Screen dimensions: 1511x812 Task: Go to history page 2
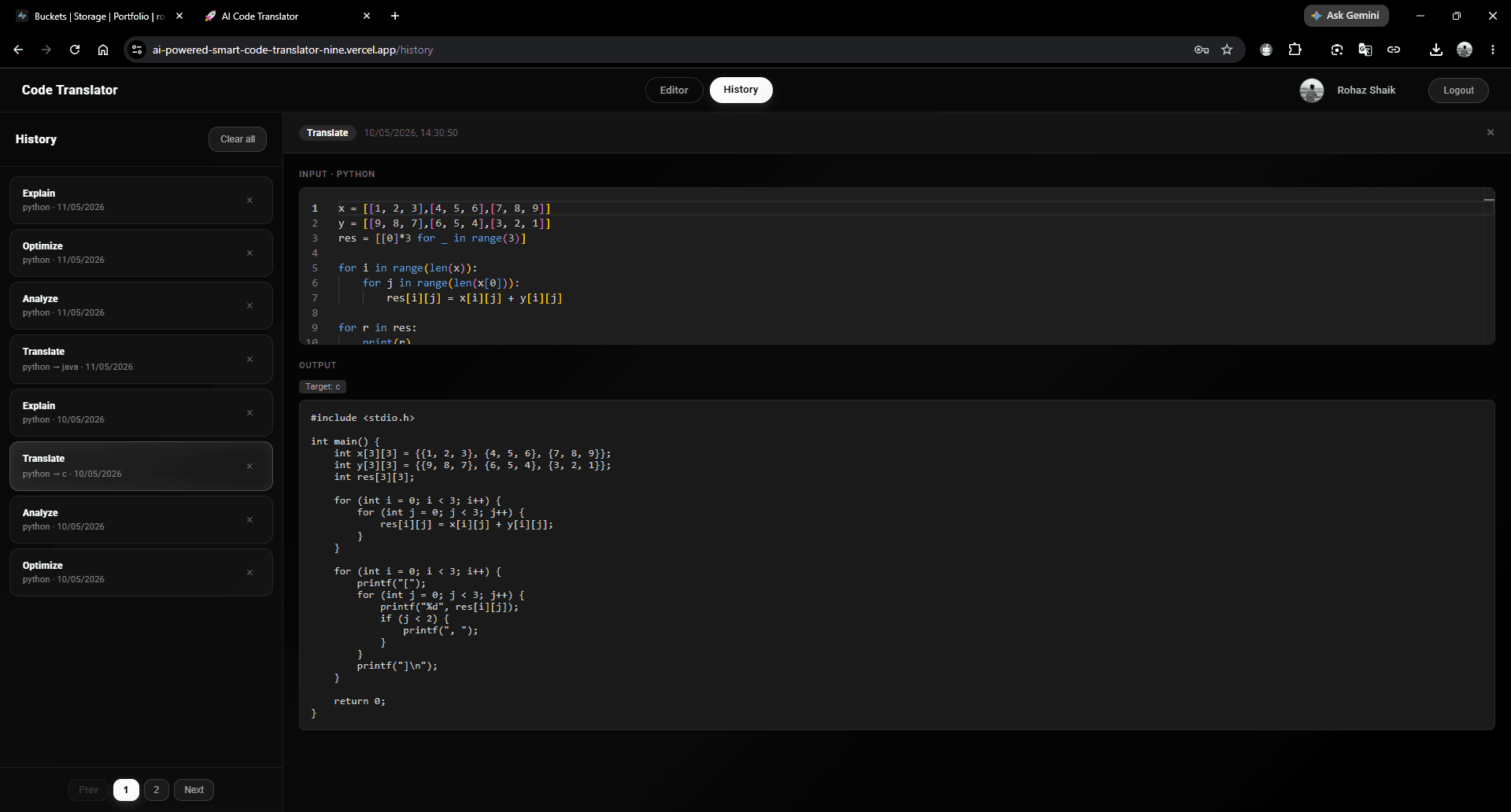pos(156,790)
